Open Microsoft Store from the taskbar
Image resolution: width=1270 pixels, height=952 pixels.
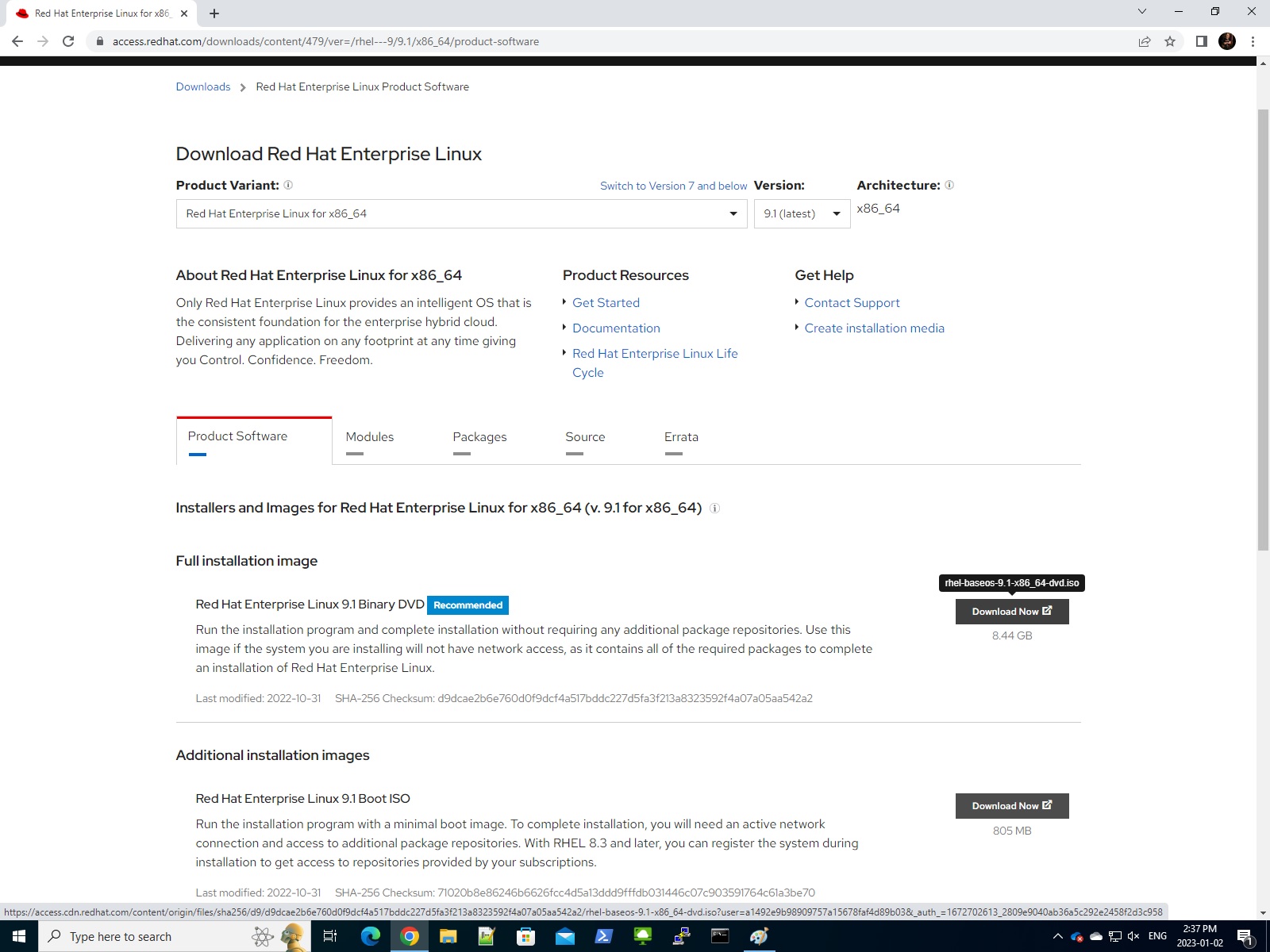525,936
